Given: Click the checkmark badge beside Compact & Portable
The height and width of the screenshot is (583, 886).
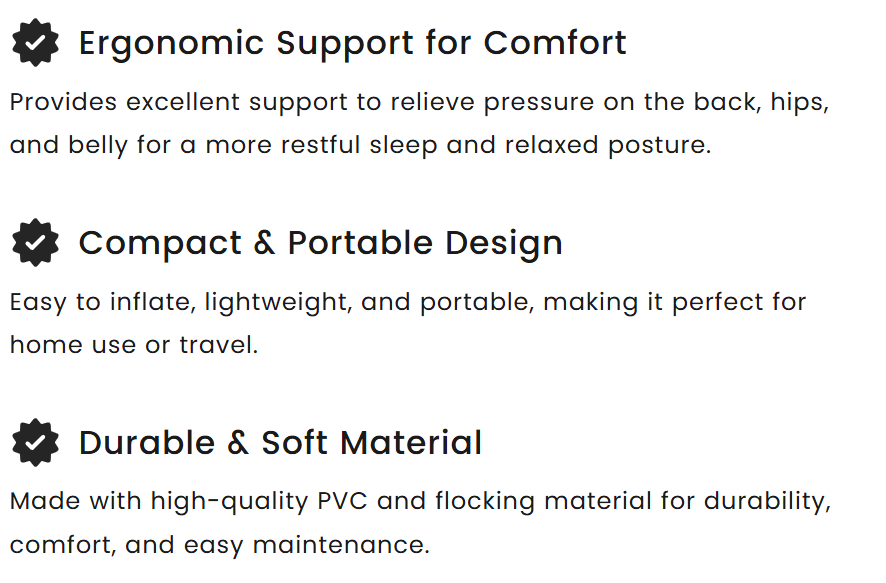Looking at the screenshot, I should click(35, 242).
